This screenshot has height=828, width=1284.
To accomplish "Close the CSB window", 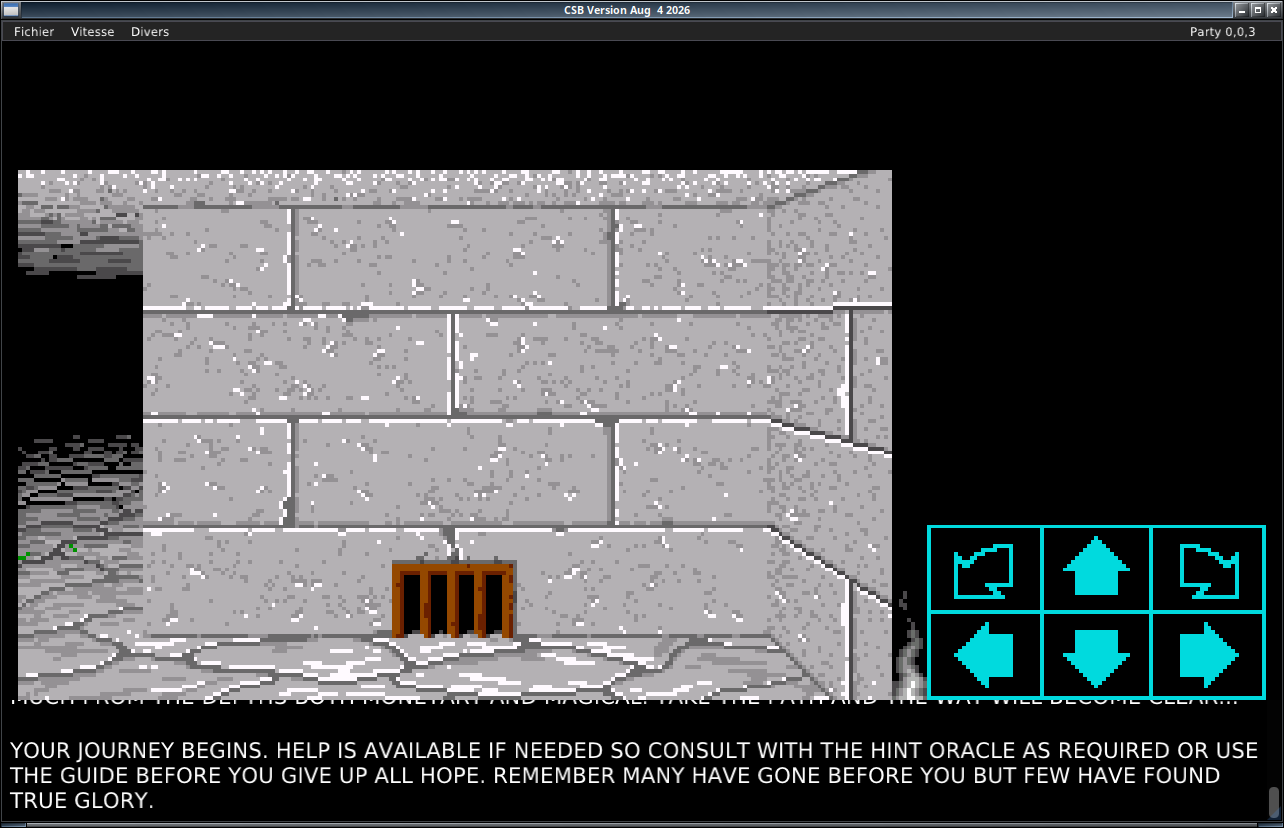I will [1272, 10].
